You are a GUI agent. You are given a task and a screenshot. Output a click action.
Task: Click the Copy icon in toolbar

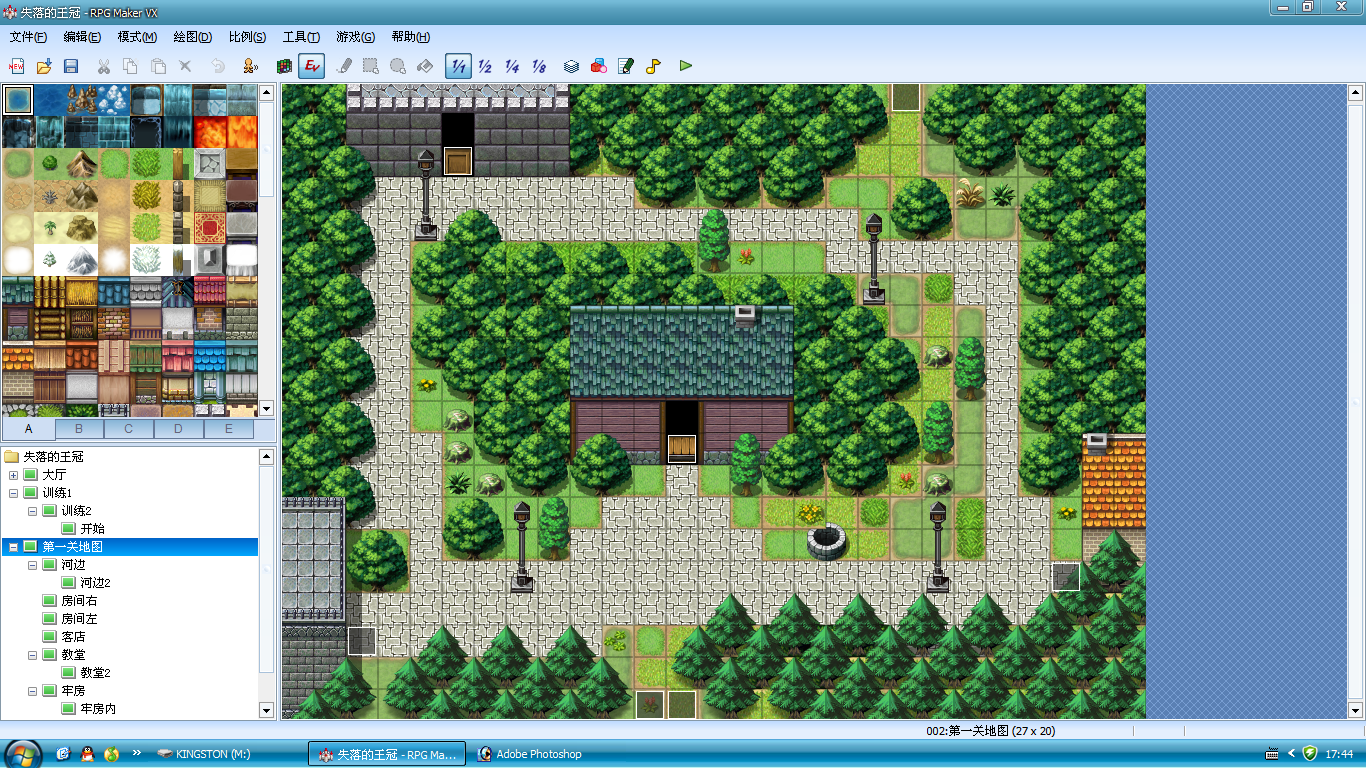click(x=130, y=66)
